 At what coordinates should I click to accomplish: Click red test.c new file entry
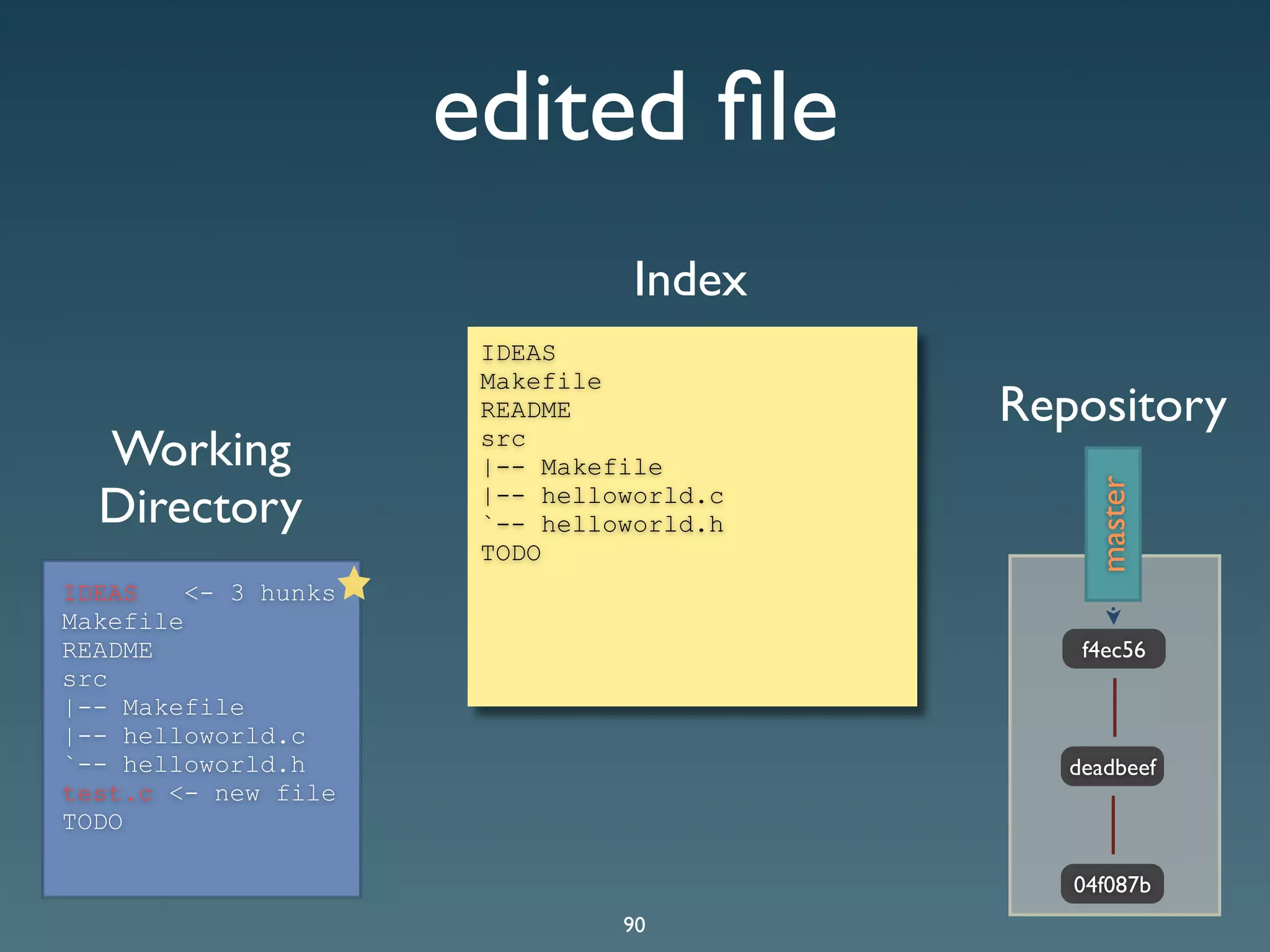pos(108,793)
